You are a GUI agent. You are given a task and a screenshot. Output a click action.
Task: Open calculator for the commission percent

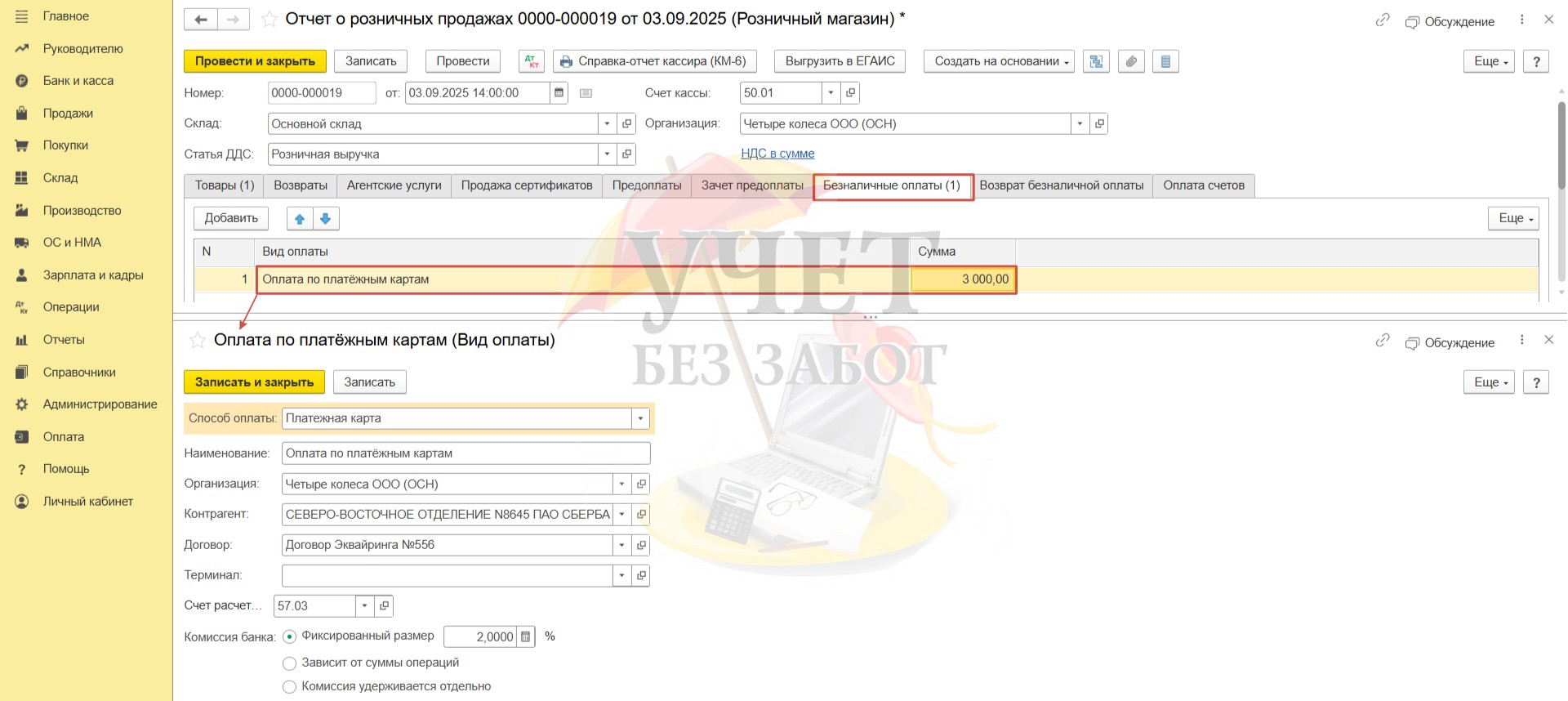click(526, 637)
